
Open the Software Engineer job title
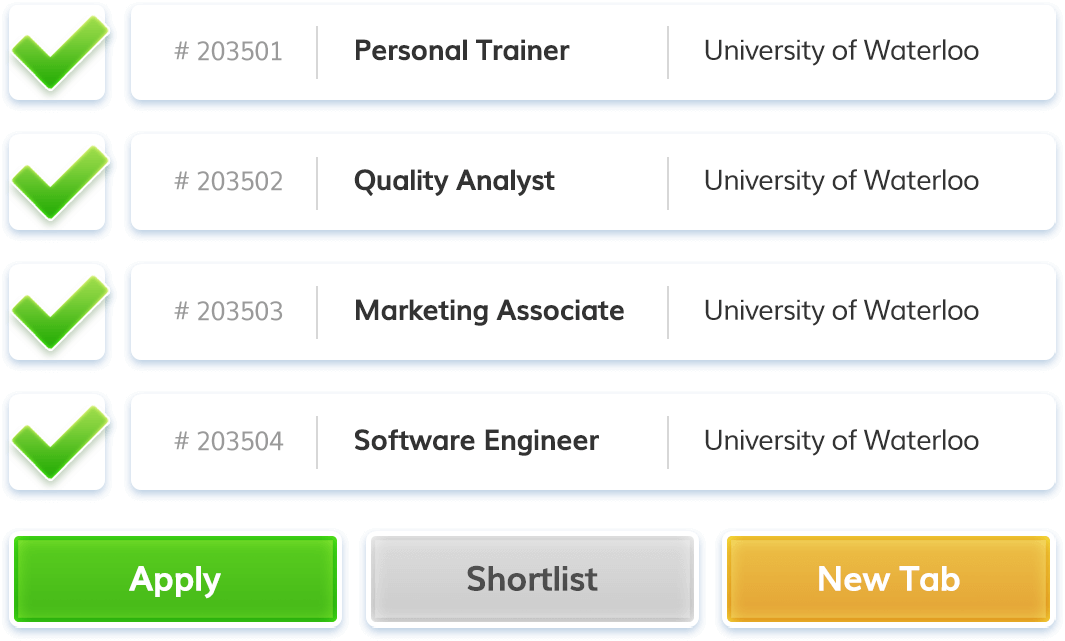pyautogui.click(x=477, y=441)
